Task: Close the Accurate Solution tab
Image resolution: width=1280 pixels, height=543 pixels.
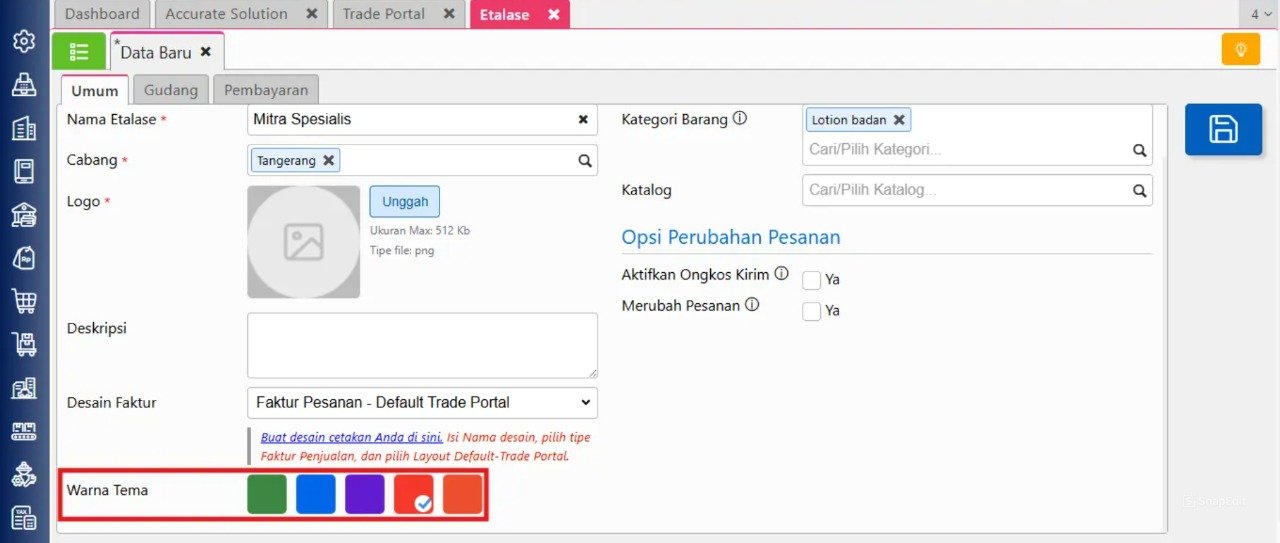Action: point(311,14)
